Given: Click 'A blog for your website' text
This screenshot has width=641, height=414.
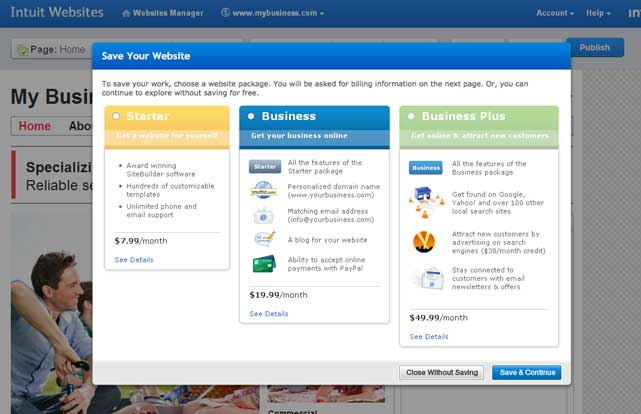Looking at the screenshot, I should (x=327, y=240).
